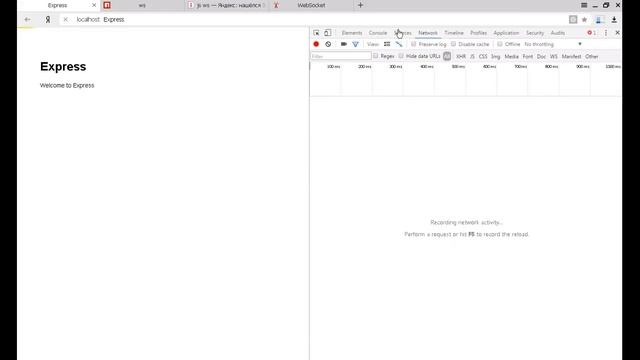The height and width of the screenshot is (360, 640).
Task: Click the 100 ms timeline marker
Action: point(333,67)
